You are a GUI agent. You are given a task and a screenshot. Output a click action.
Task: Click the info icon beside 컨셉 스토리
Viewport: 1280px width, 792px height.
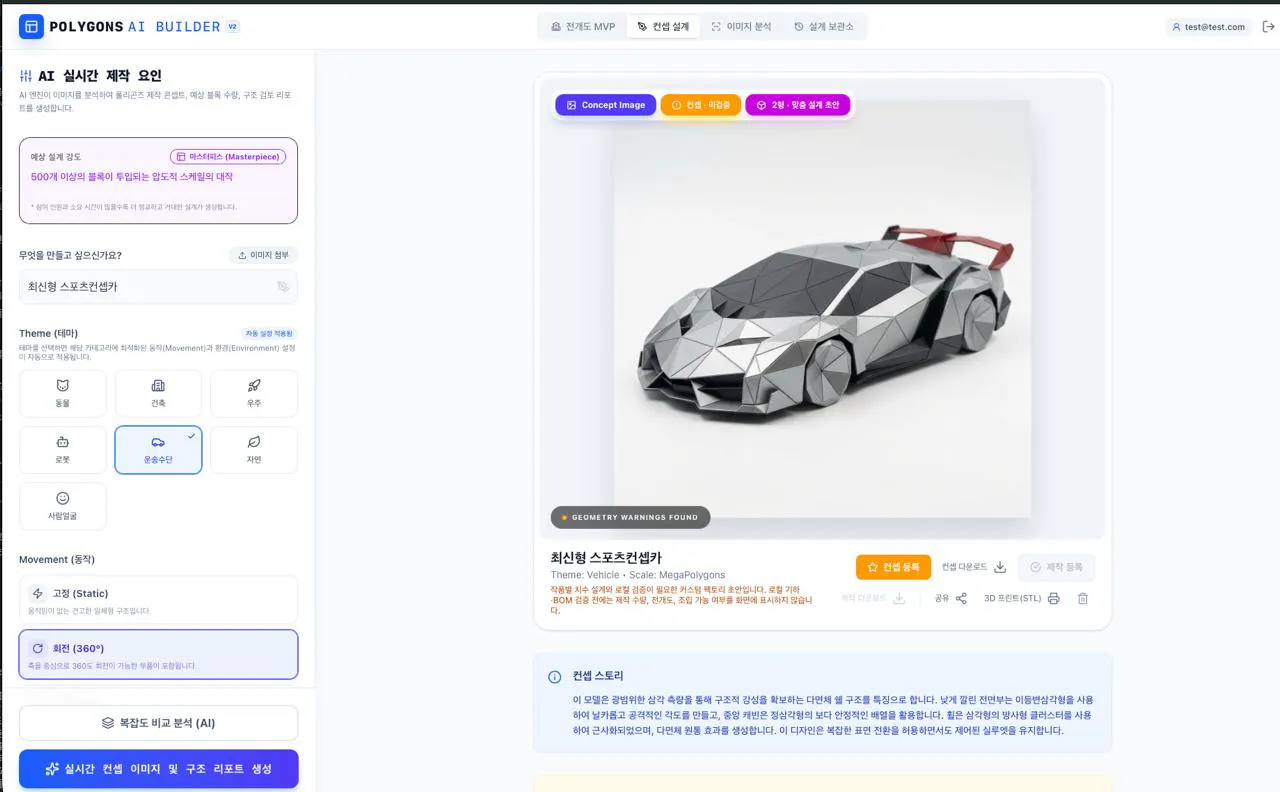click(554, 677)
